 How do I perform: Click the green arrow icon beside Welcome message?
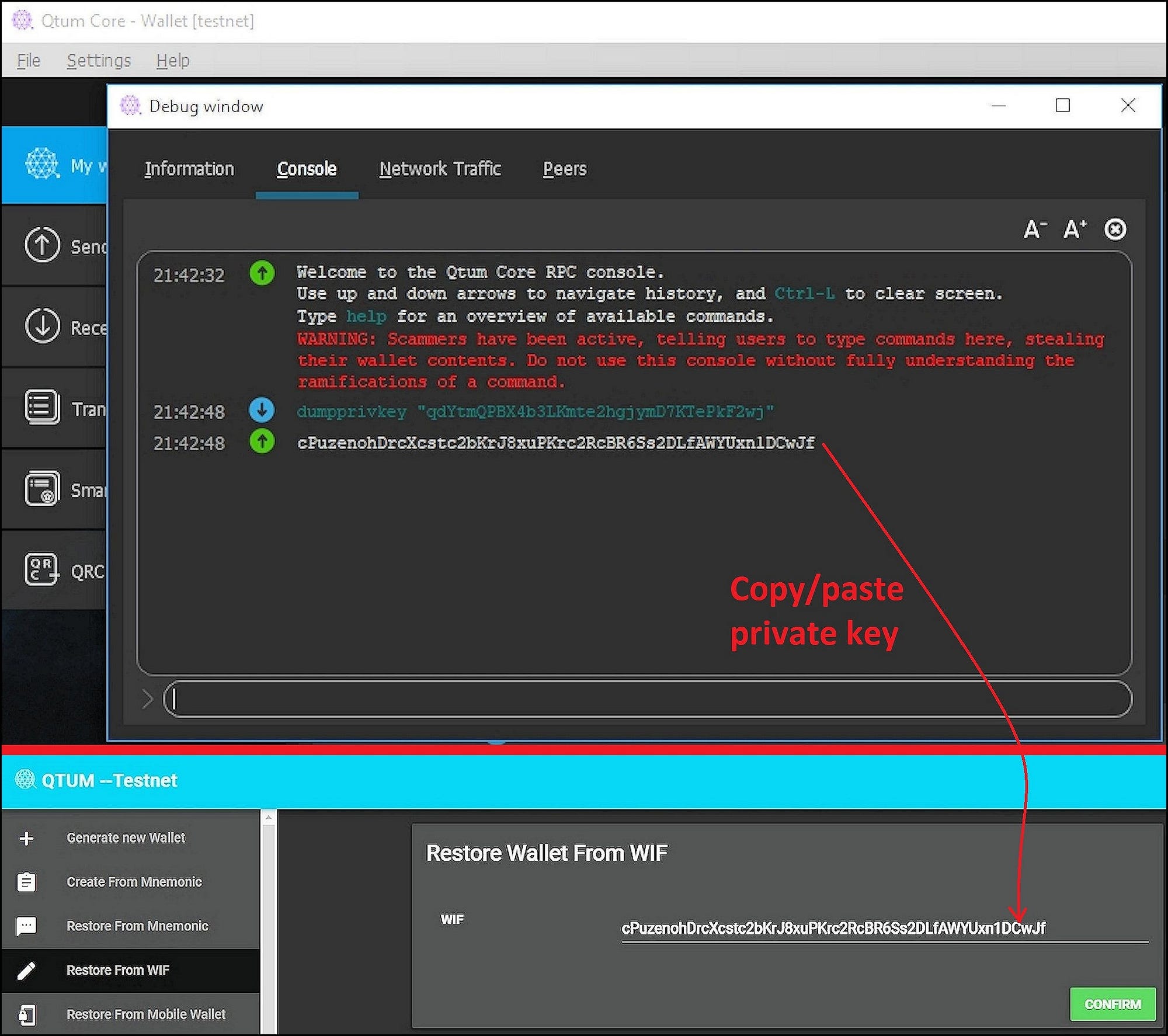(x=262, y=273)
